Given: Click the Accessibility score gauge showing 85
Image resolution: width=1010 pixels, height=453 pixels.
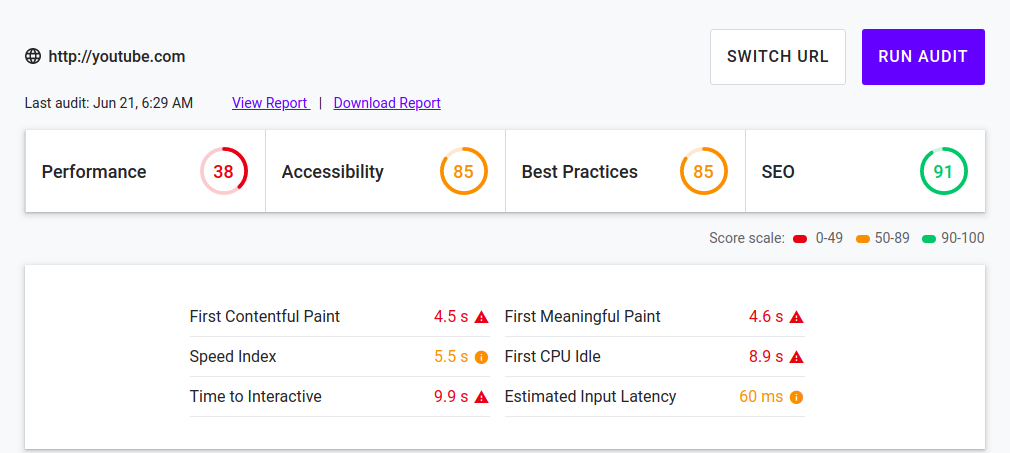Looking at the screenshot, I should pos(463,172).
